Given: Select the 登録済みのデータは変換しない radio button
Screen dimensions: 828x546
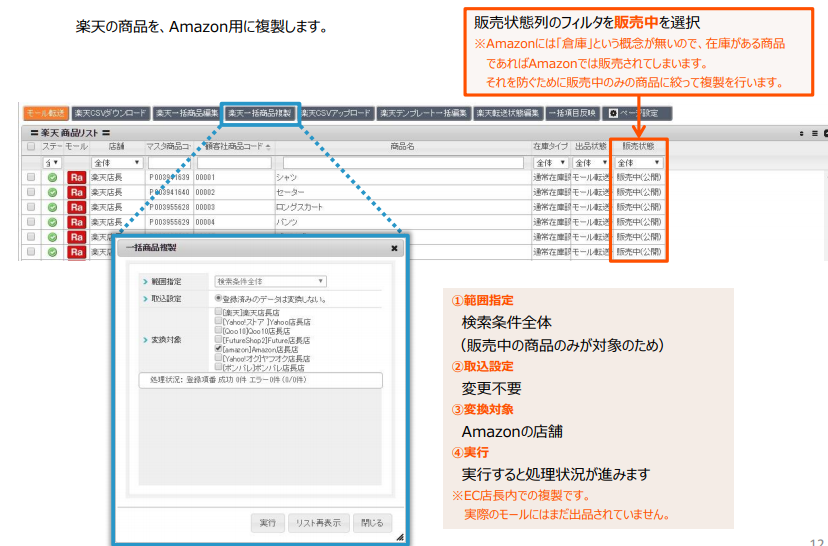Looking at the screenshot, I should pos(218,298).
